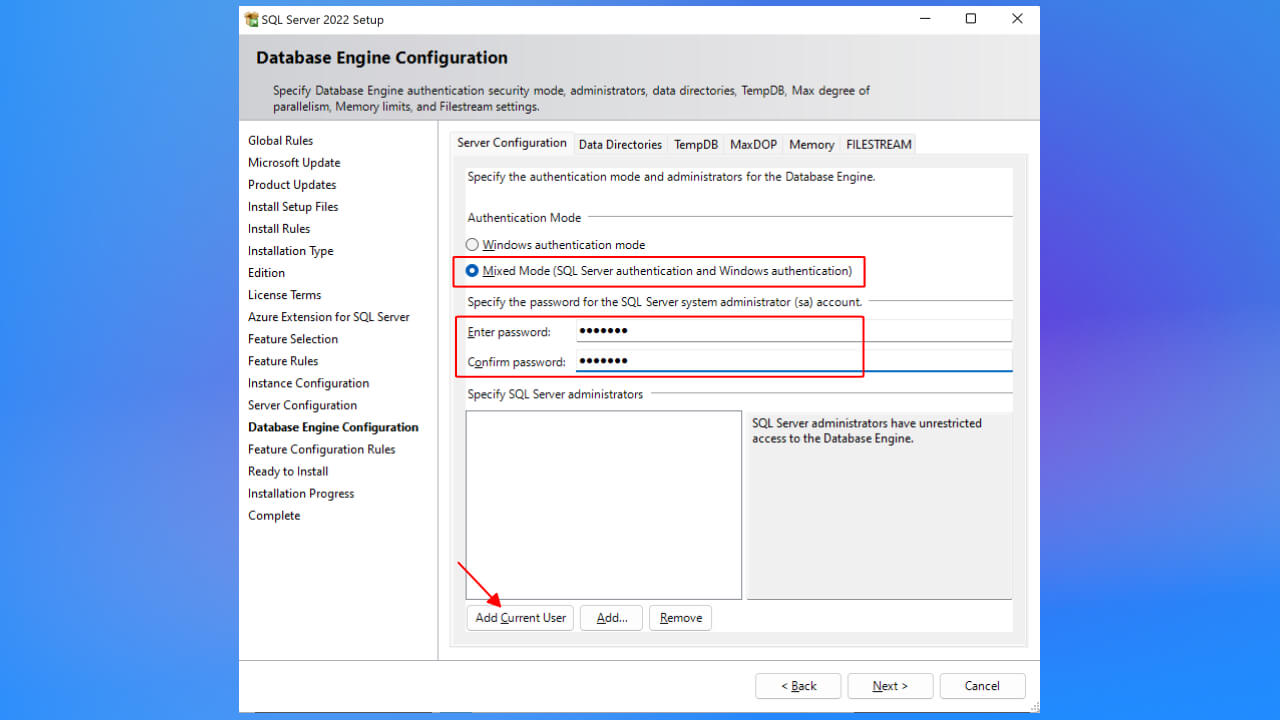The width and height of the screenshot is (1280, 720).
Task: Click the Remove button
Action: 681,618
